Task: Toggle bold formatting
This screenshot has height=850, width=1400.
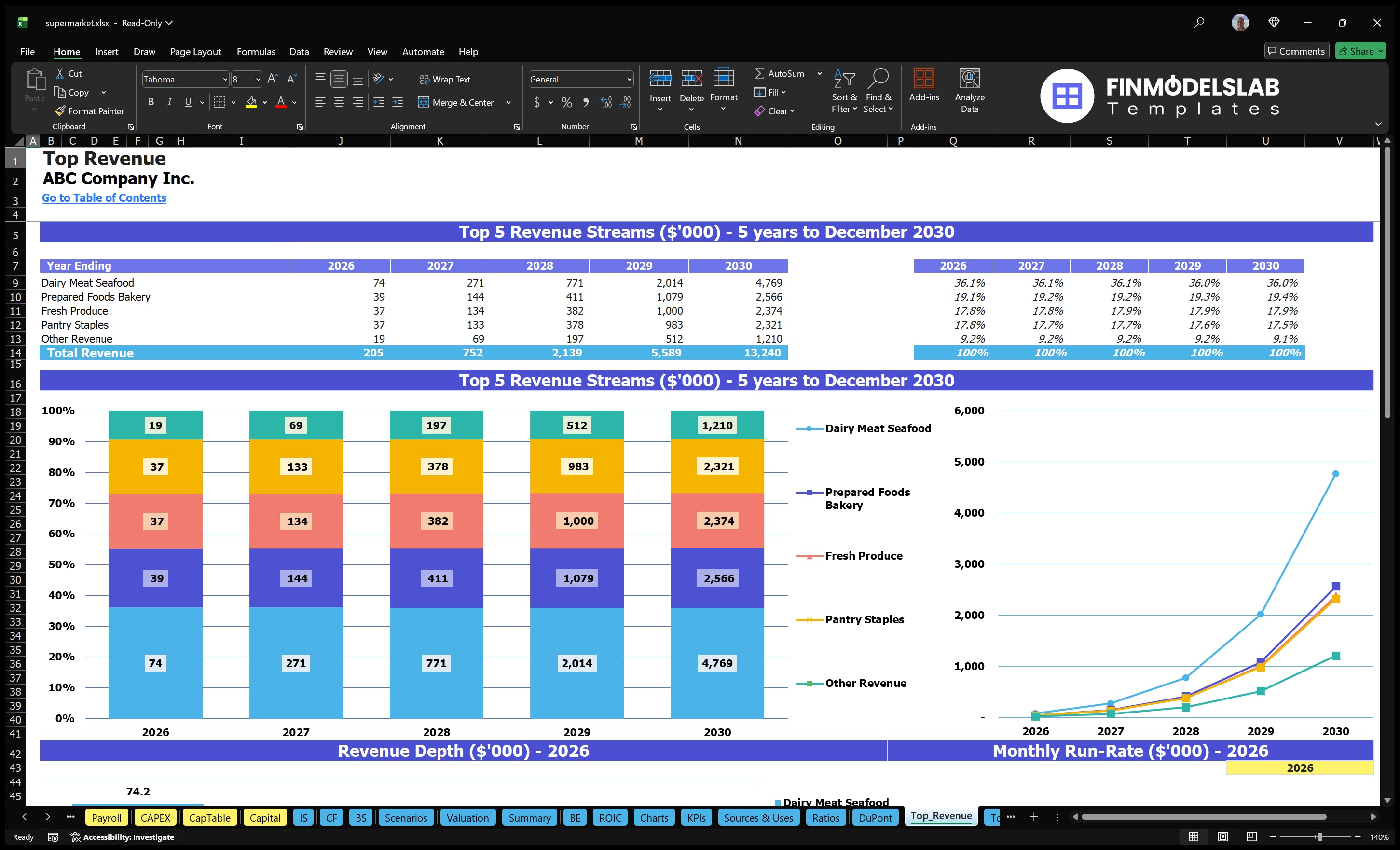Action: (x=151, y=102)
